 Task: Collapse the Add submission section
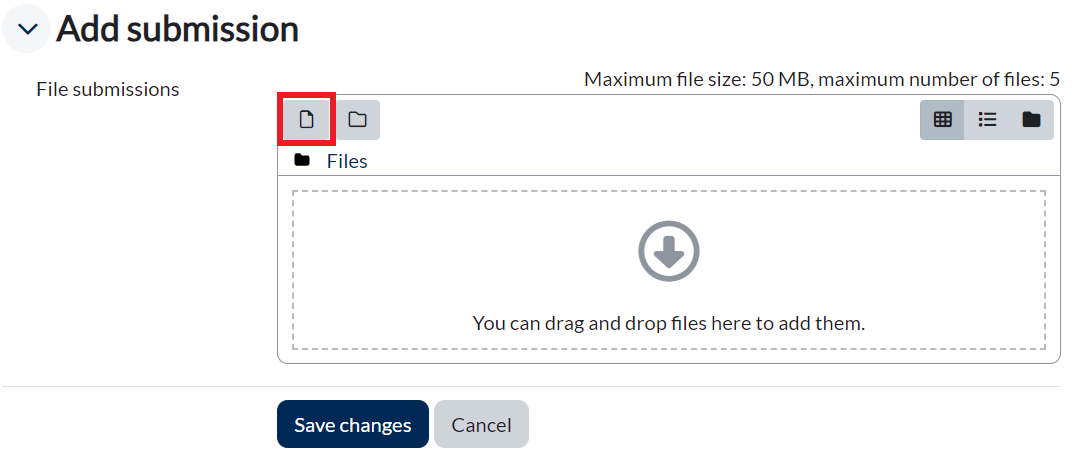tap(27, 30)
